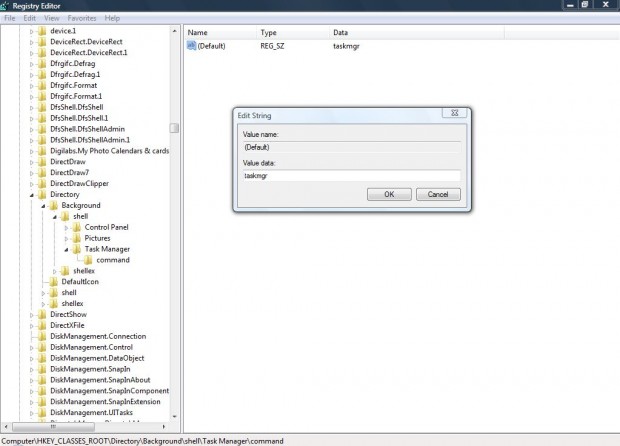This screenshot has height=446, width=620.
Task: Open the Favorites menu
Action: click(82, 18)
